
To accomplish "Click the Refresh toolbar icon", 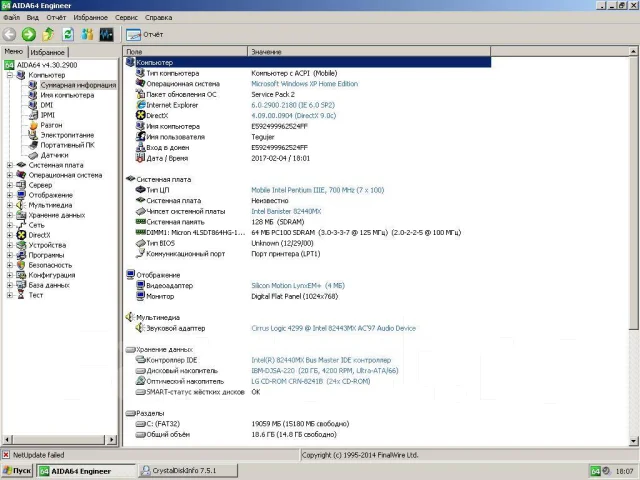I will [68, 34].
